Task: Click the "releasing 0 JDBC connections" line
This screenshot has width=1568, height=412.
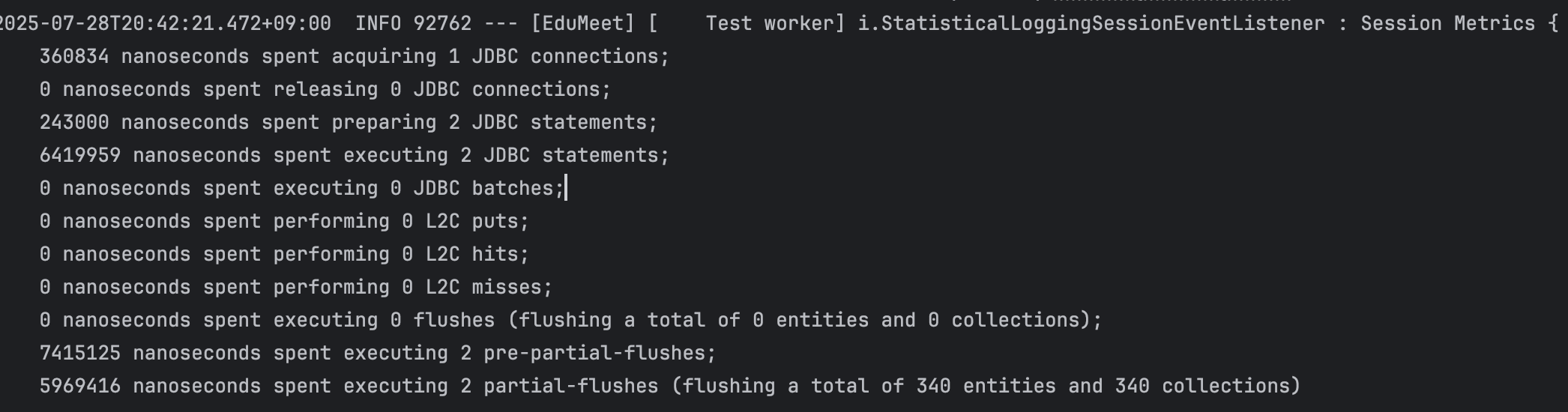Action: (441, 89)
